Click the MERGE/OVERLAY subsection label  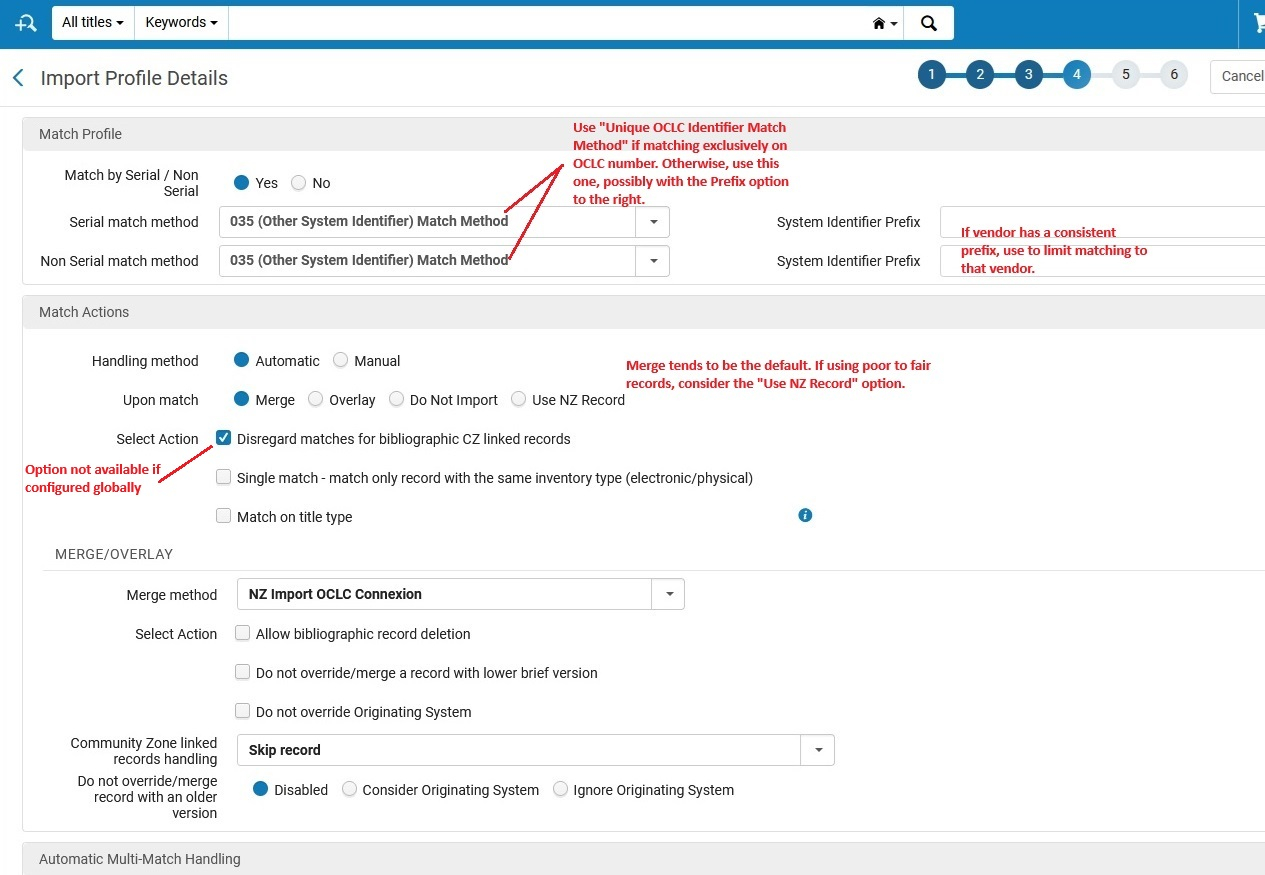[114, 554]
